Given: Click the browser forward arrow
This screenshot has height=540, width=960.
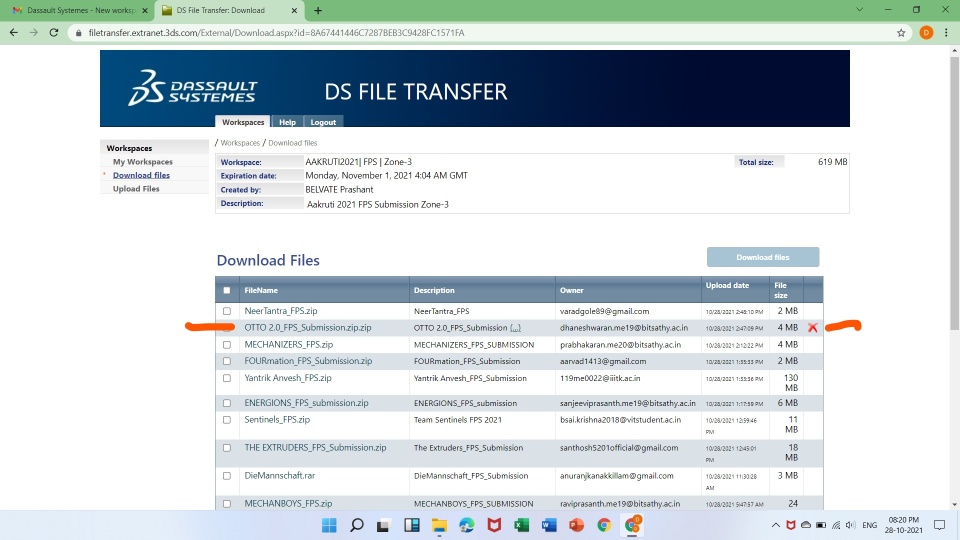Looking at the screenshot, I should tap(34, 32).
